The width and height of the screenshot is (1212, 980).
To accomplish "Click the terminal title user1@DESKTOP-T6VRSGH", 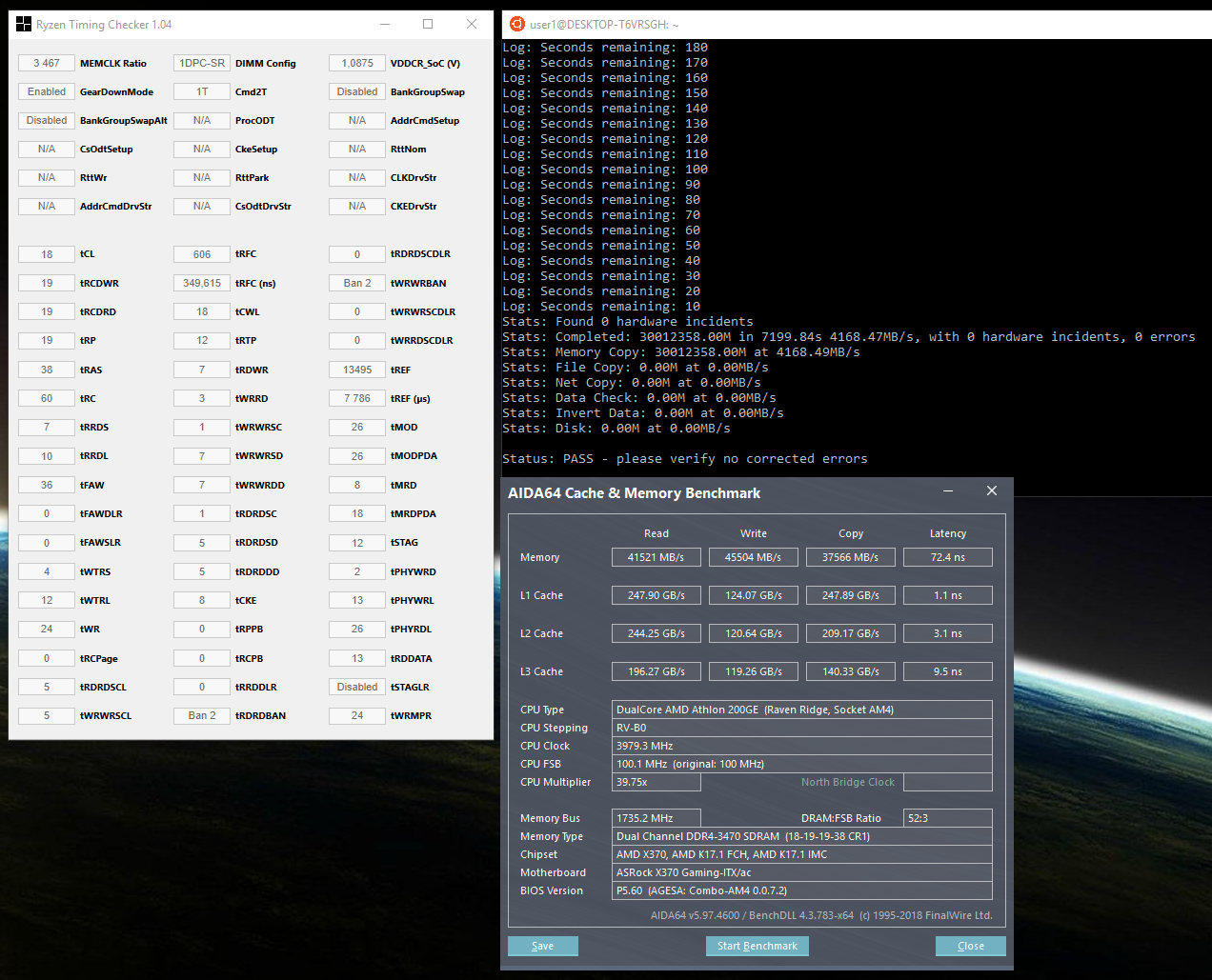I will (x=604, y=25).
